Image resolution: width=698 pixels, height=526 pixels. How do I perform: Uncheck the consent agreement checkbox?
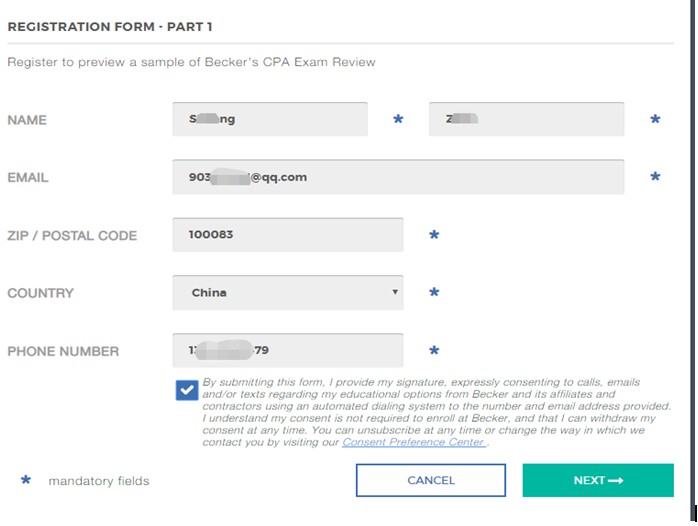point(186,390)
